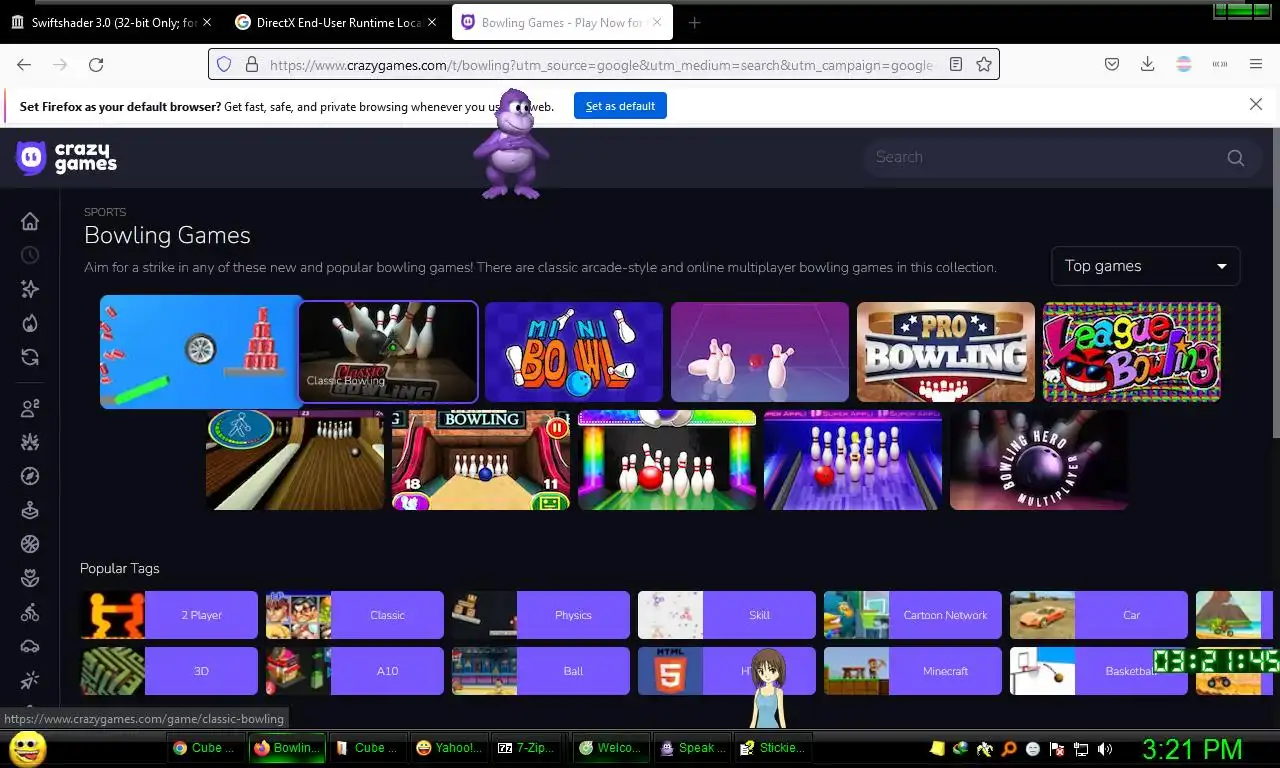Open the Classic tag
The width and height of the screenshot is (1280, 768).
coord(355,615)
